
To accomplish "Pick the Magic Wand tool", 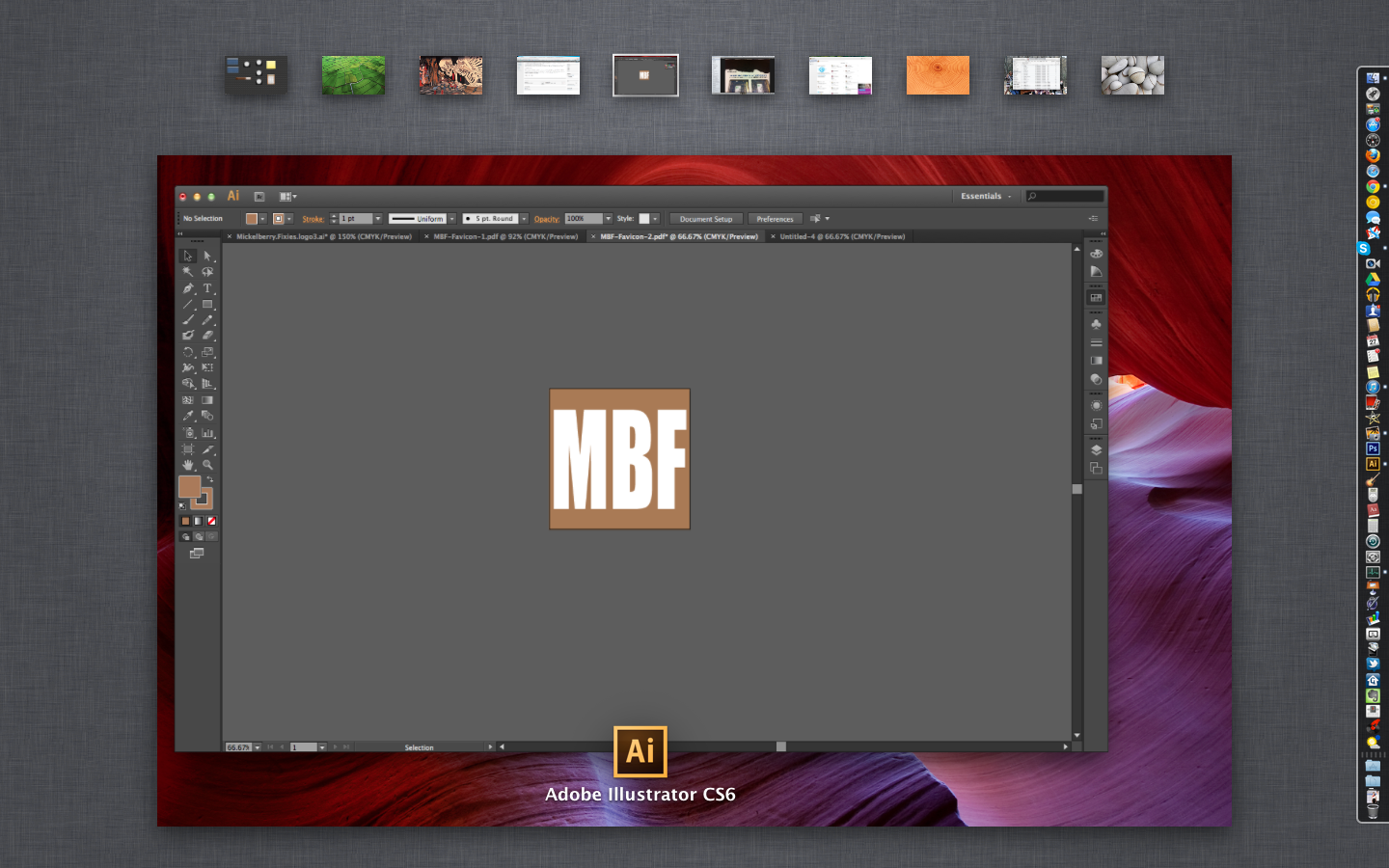I will [x=188, y=272].
